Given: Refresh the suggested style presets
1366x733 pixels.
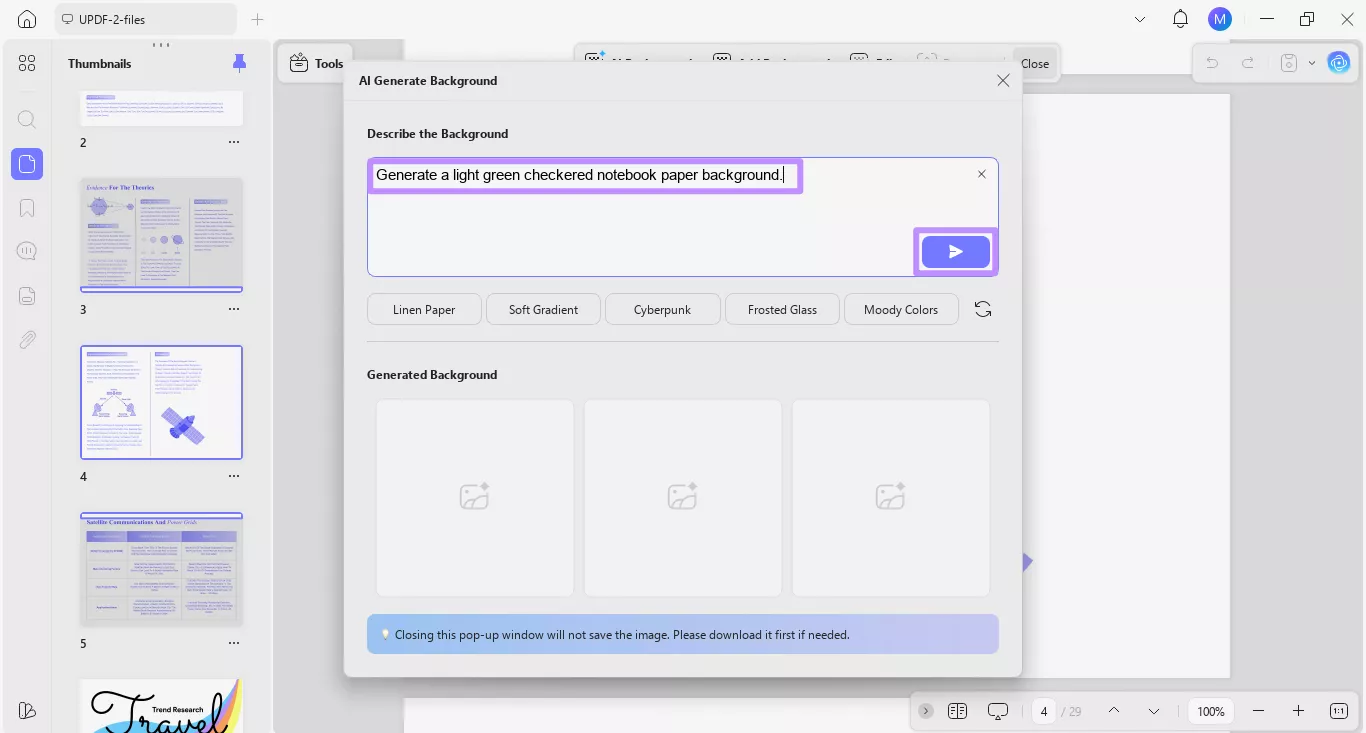Looking at the screenshot, I should point(983,309).
